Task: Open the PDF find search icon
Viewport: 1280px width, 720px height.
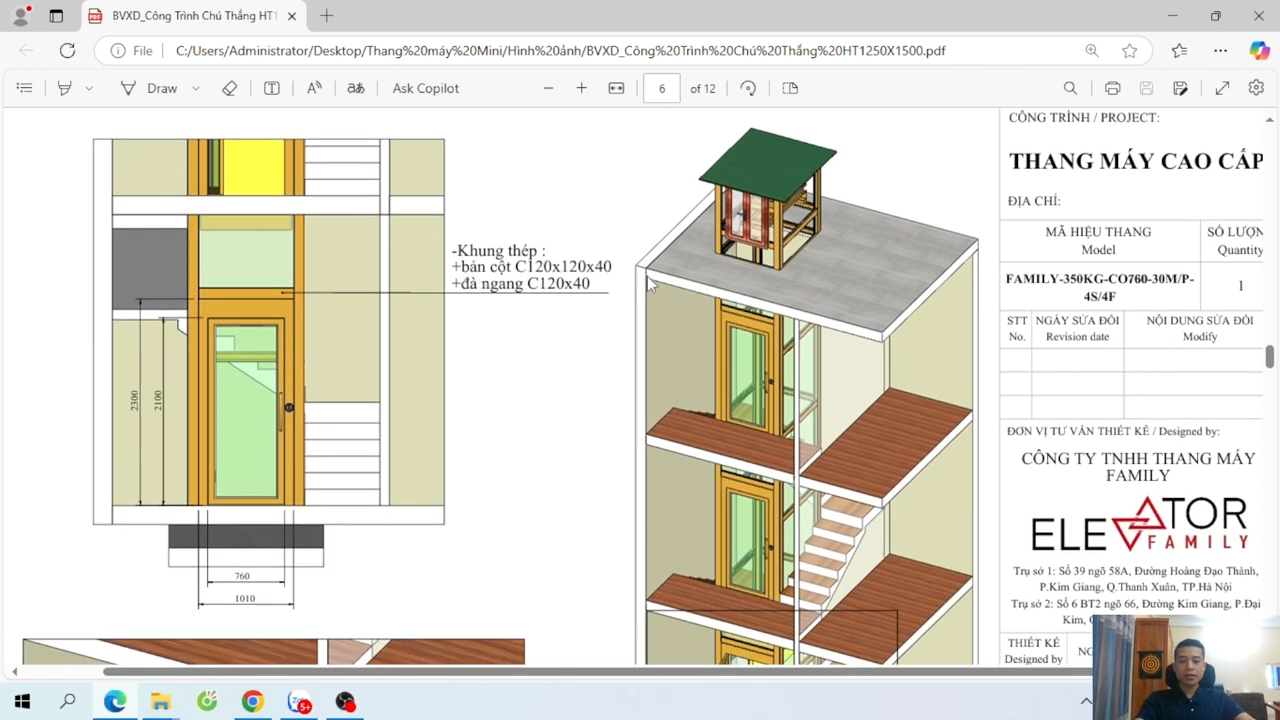Action: tap(1070, 88)
